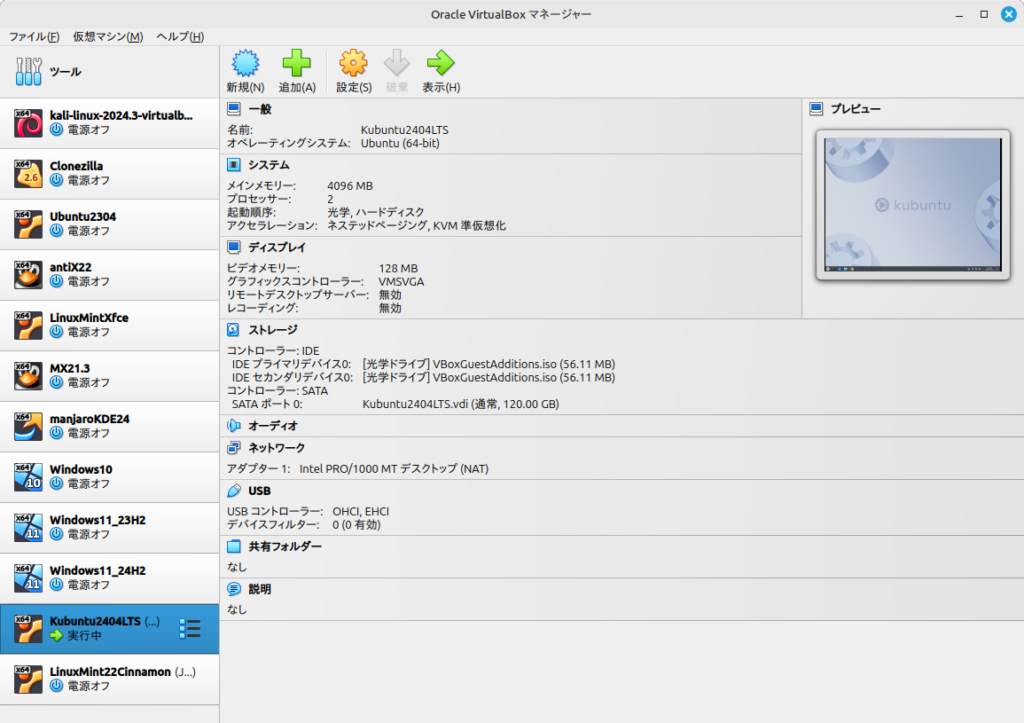The height and width of the screenshot is (723, 1024).
Task: Click the 表示(H) green arrow icon
Action: tap(440, 64)
